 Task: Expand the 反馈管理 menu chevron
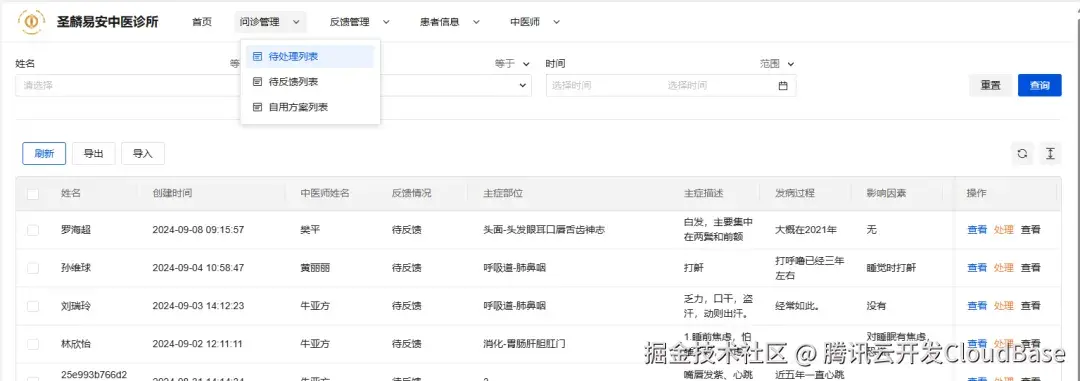[386, 22]
